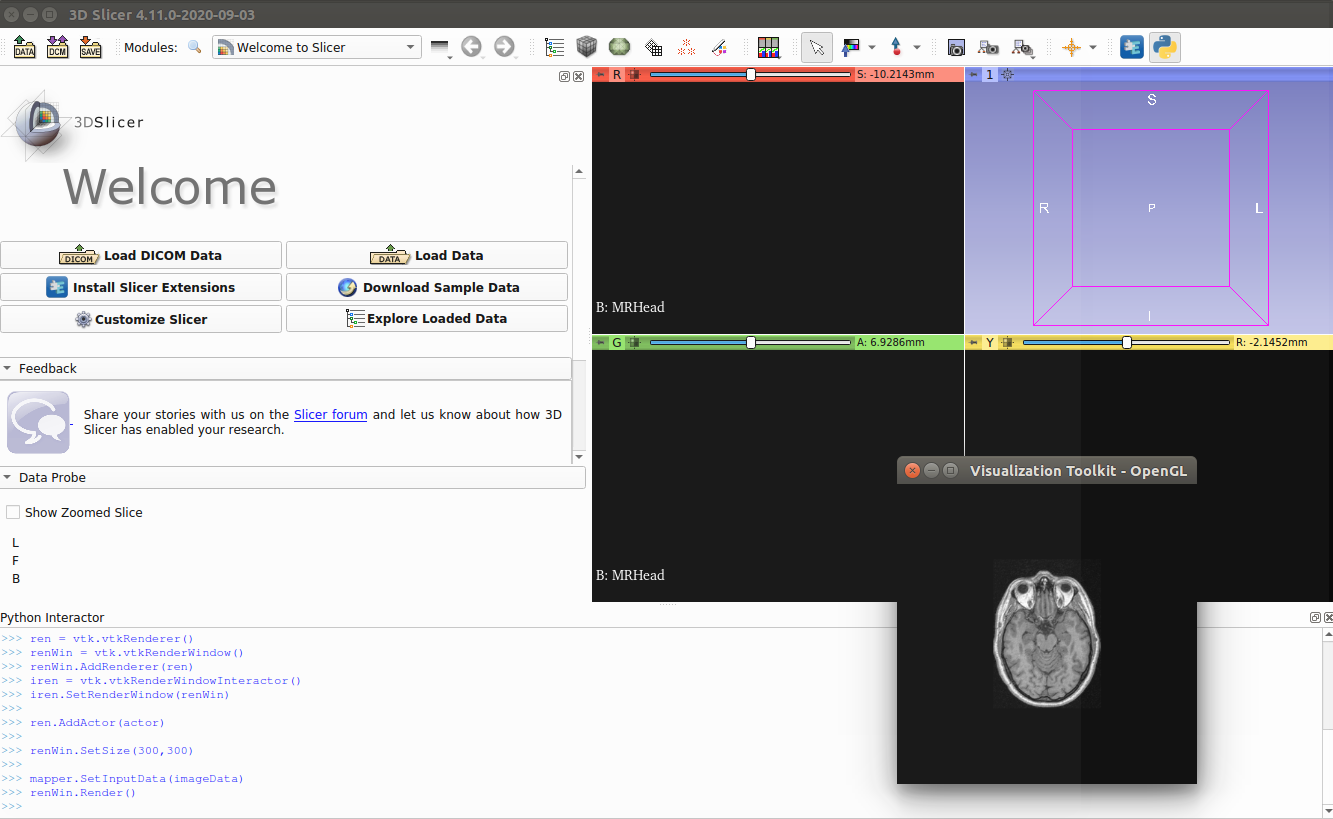Open the crosshair options dropdown arrow
The image size is (1333, 819).
(1093, 47)
